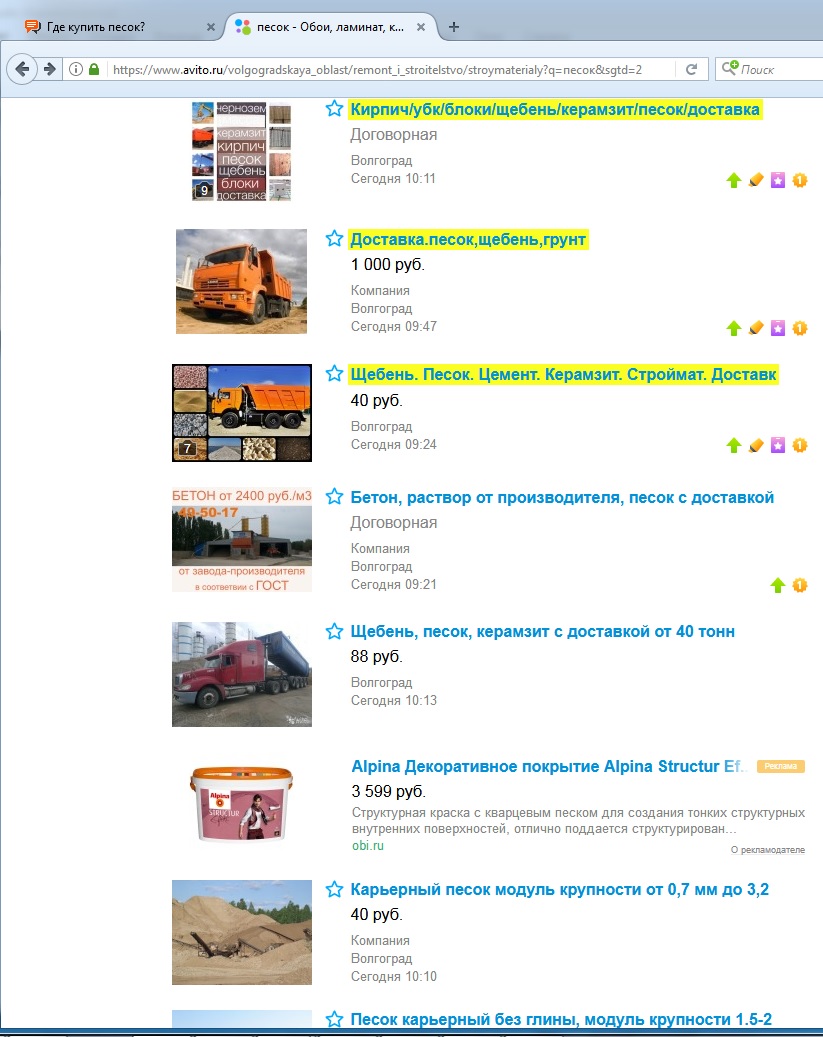The image size is (823, 1037).
Task: Click the obi.ru advertiser link
Action: pos(368,845)
